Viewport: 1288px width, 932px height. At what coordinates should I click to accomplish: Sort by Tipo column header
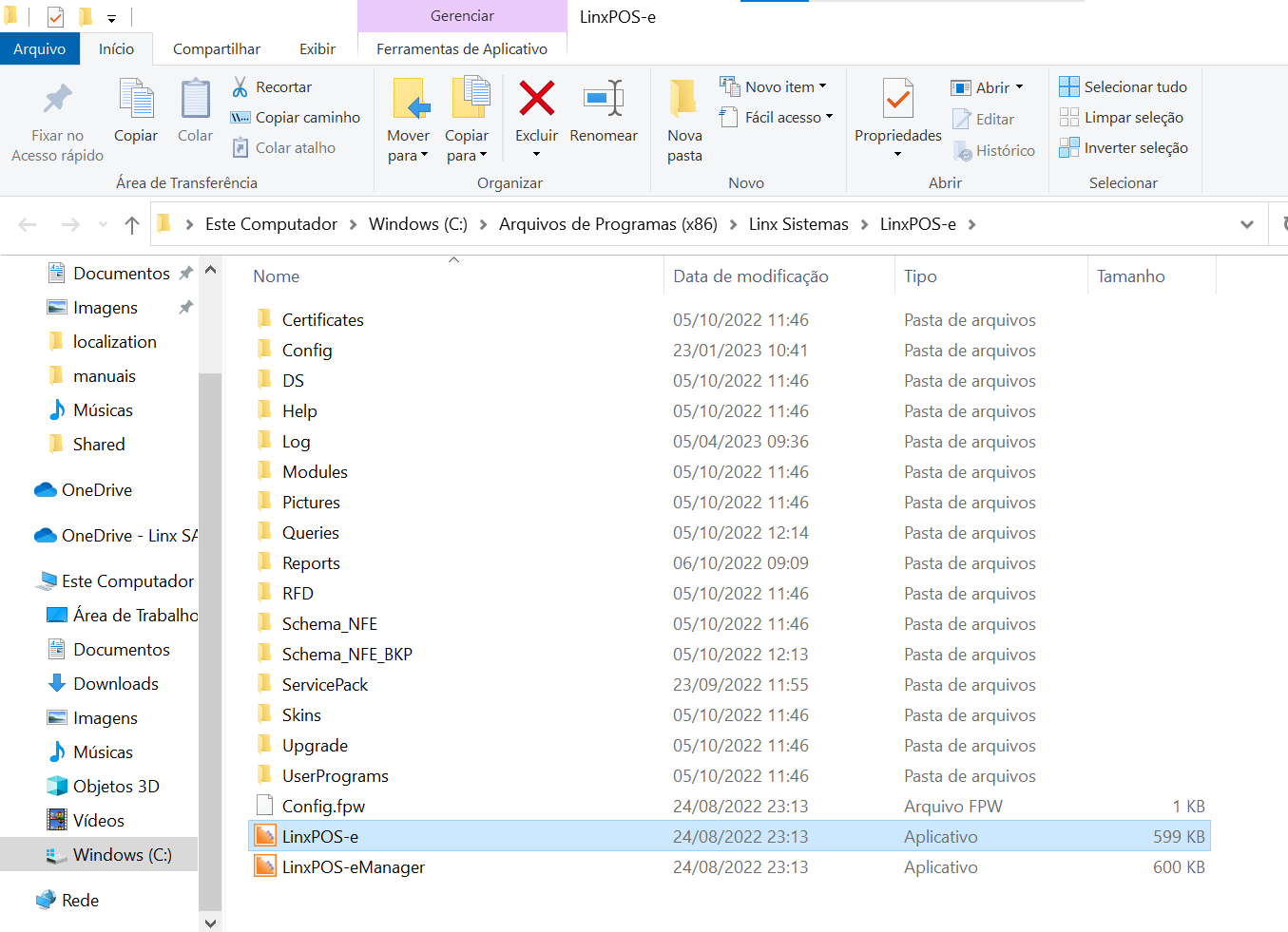[920, 276]
